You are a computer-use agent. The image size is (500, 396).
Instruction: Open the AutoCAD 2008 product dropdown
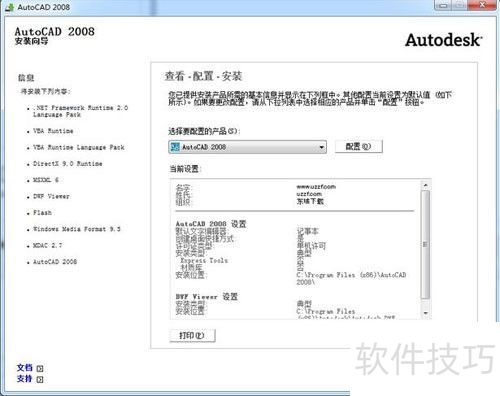click(247, 147)
